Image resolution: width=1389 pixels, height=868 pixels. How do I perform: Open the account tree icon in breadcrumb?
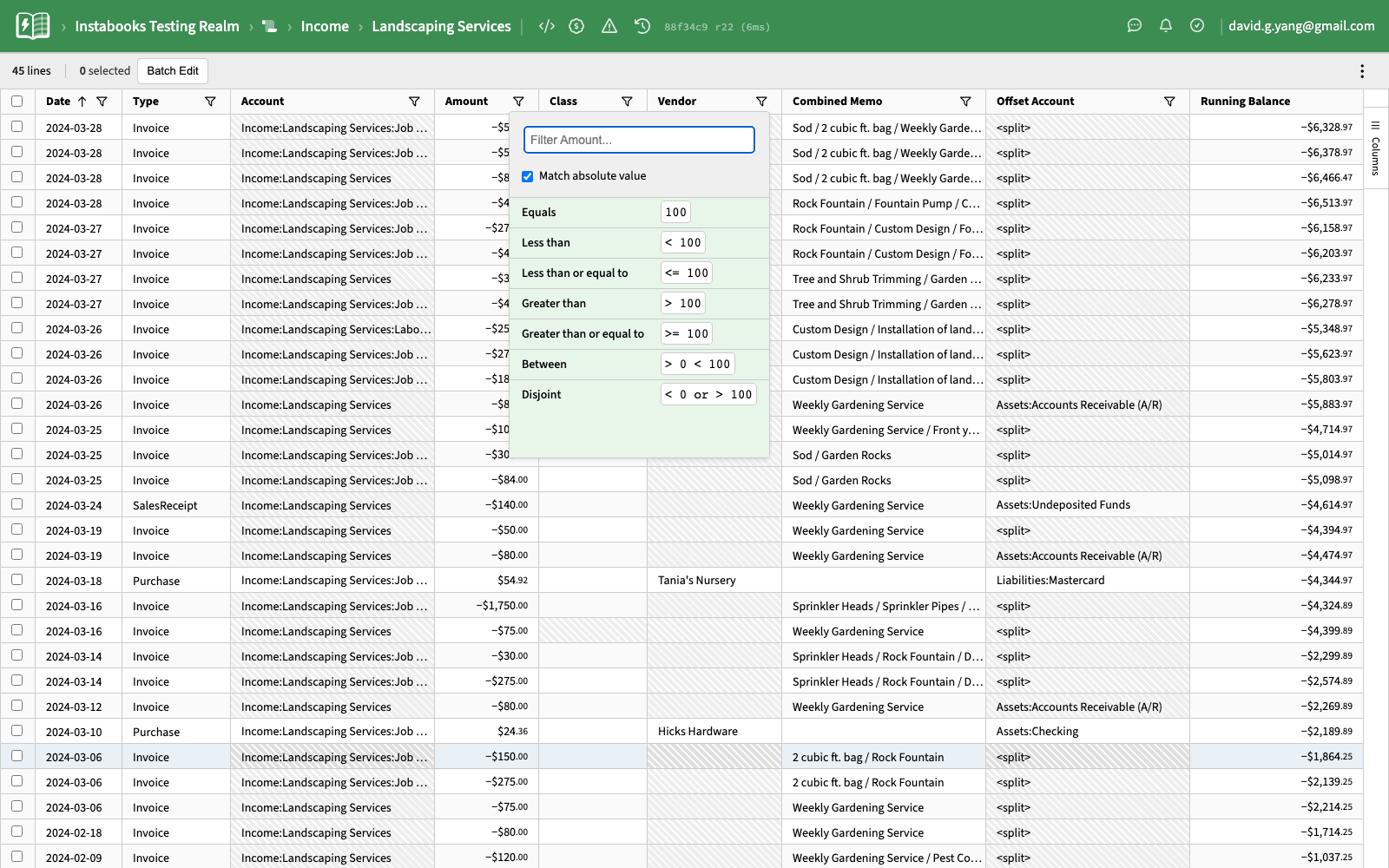[x=270, y=26]
